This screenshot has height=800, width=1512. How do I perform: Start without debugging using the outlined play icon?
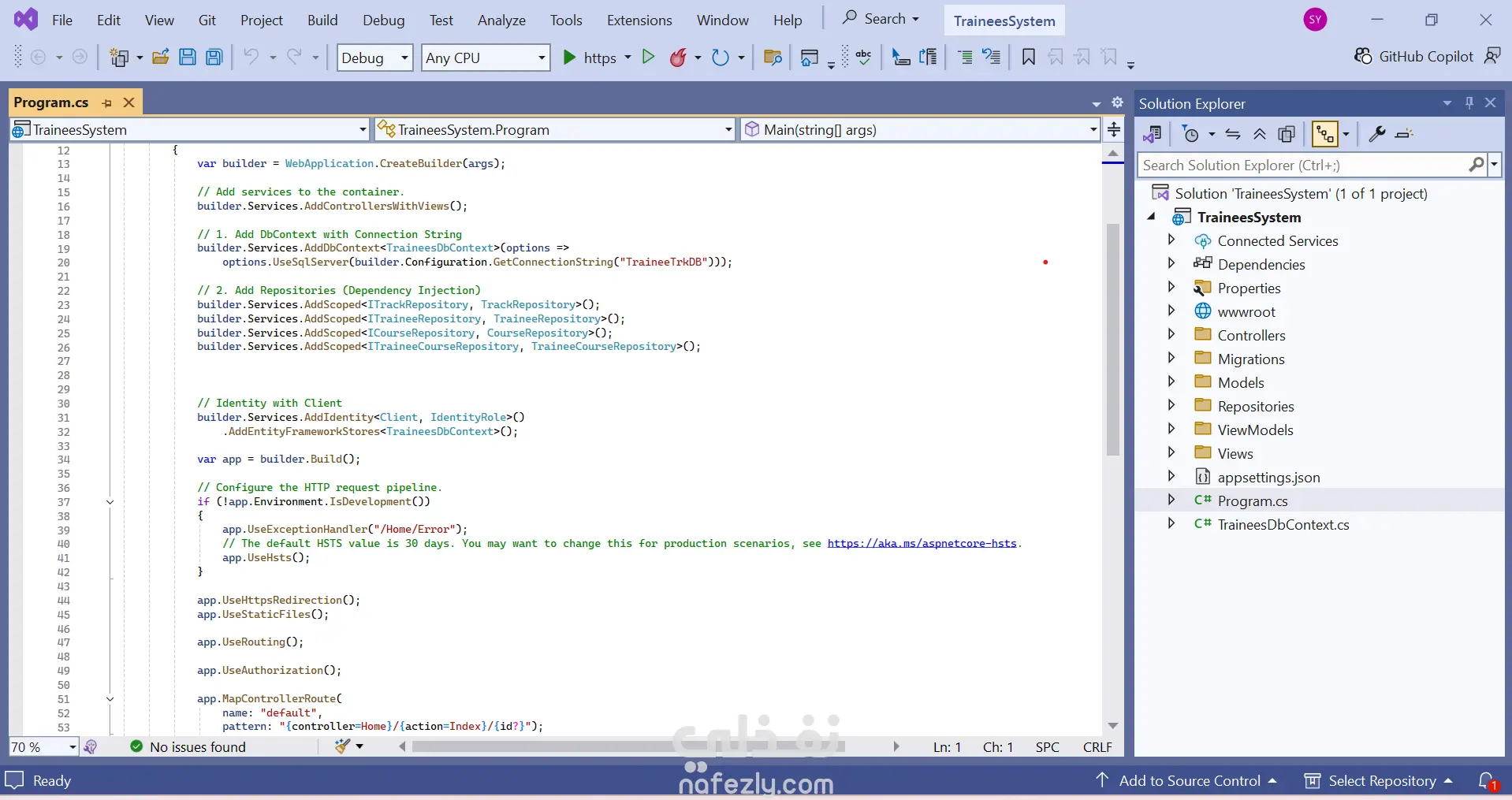(648, 57)
